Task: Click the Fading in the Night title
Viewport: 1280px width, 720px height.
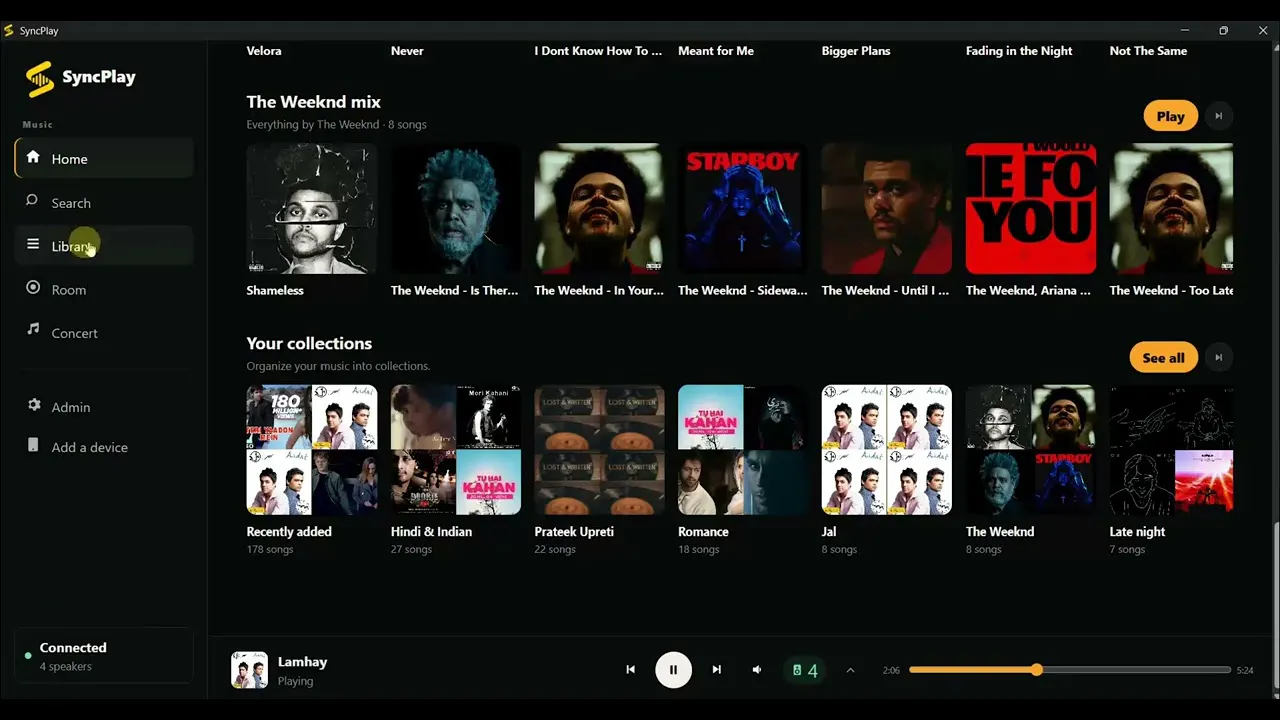Action: [x=1019, y=51]
